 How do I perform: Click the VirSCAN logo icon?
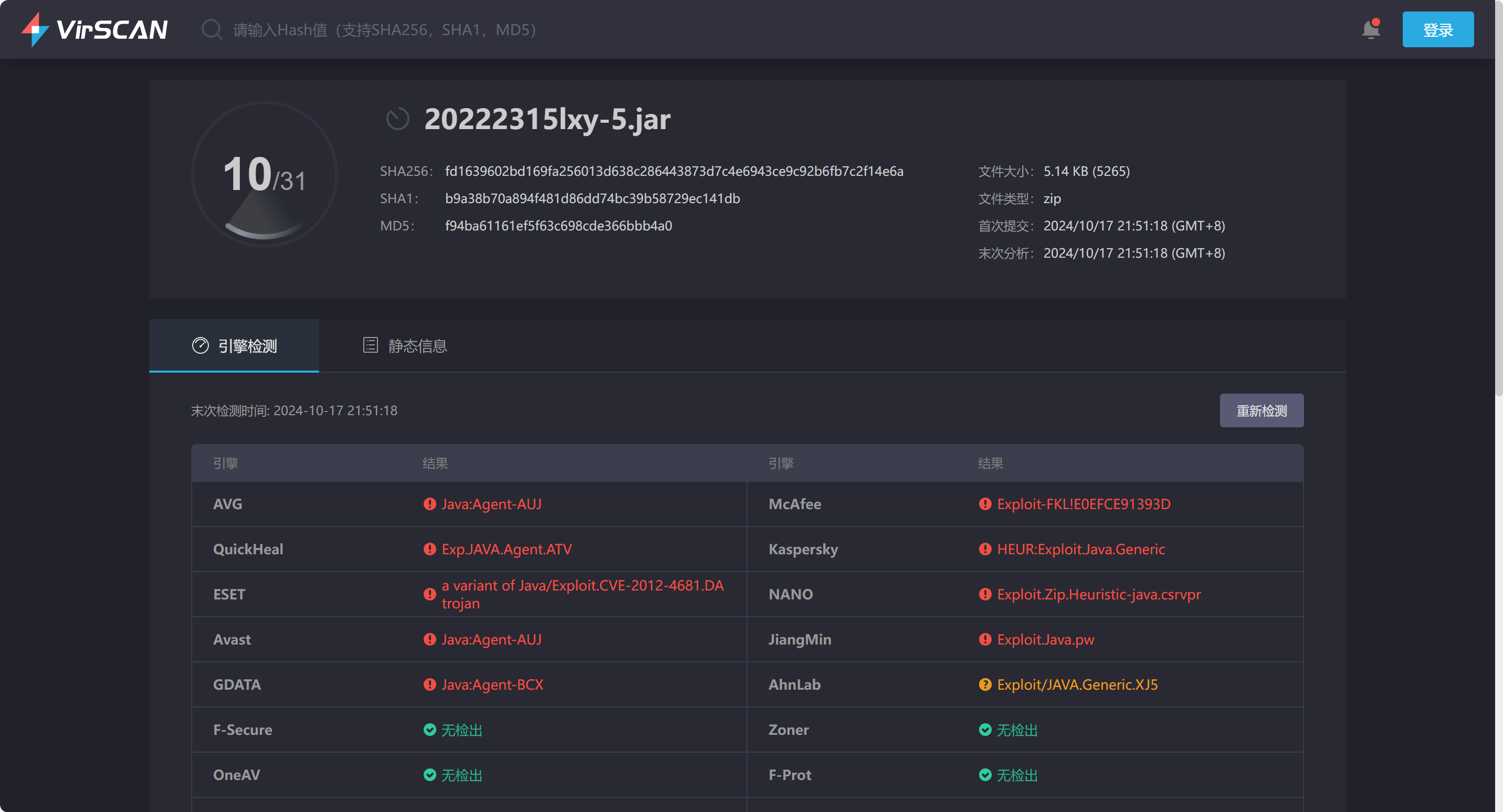[35, 29]
